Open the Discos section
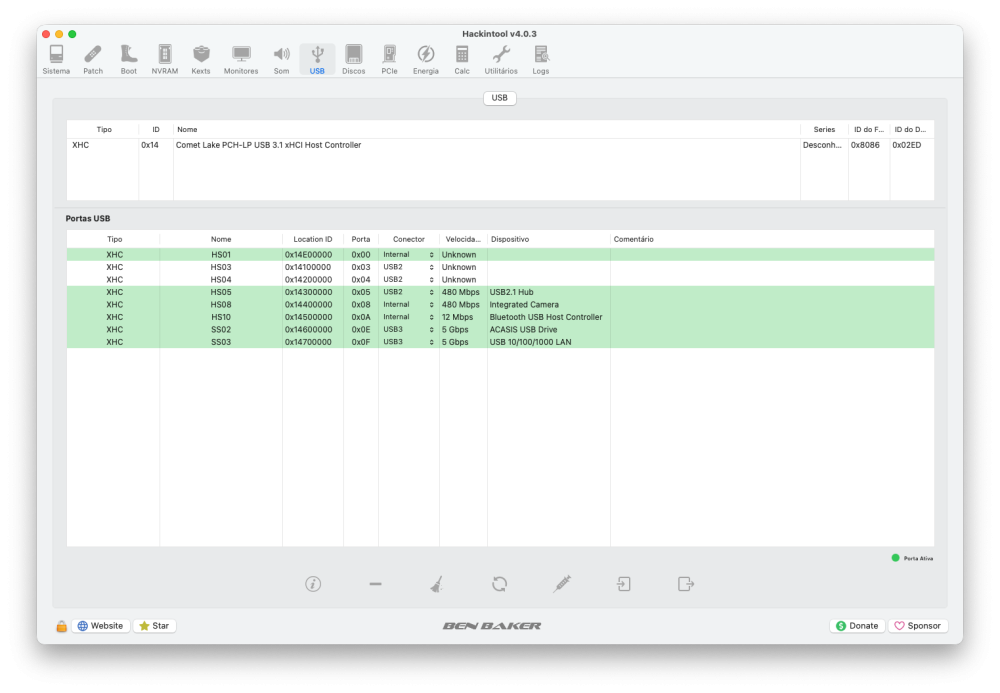Image resolution: width=1000 pixels, height=693 pixels. pos(353,60)
